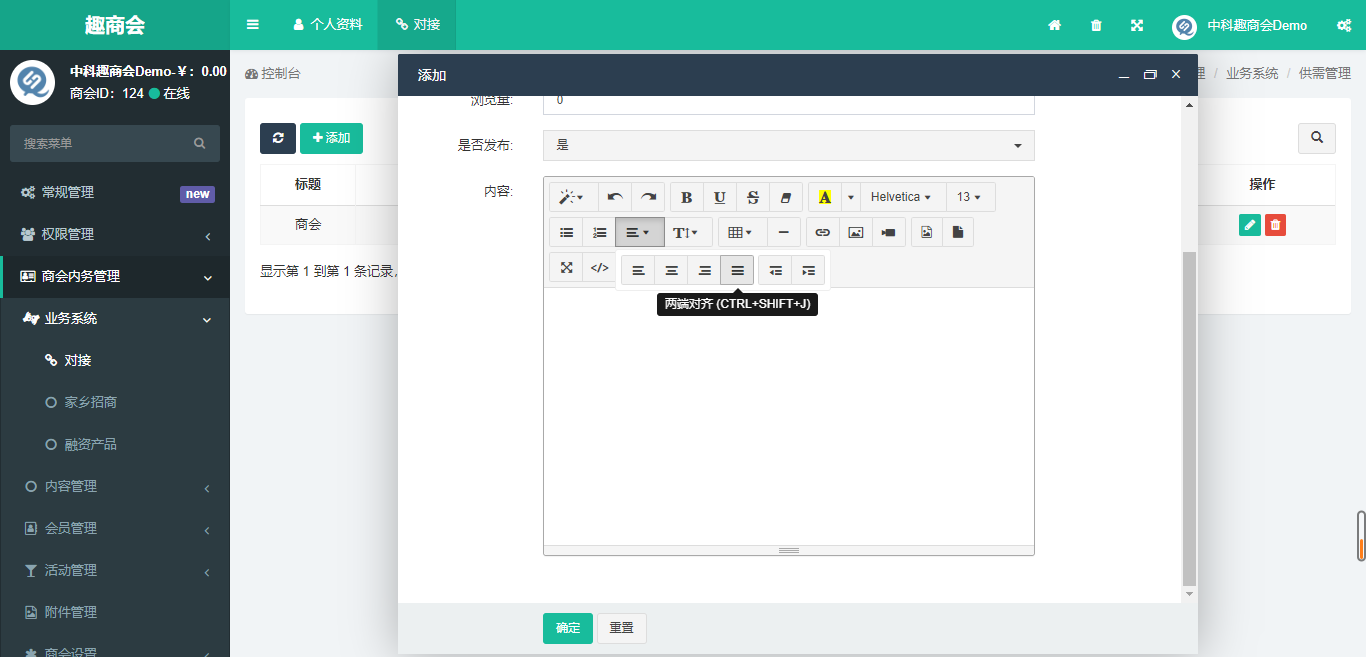Click the eraser clear-formatting icon
This screenshot has width=1366, height=657.
pos(785,197)
